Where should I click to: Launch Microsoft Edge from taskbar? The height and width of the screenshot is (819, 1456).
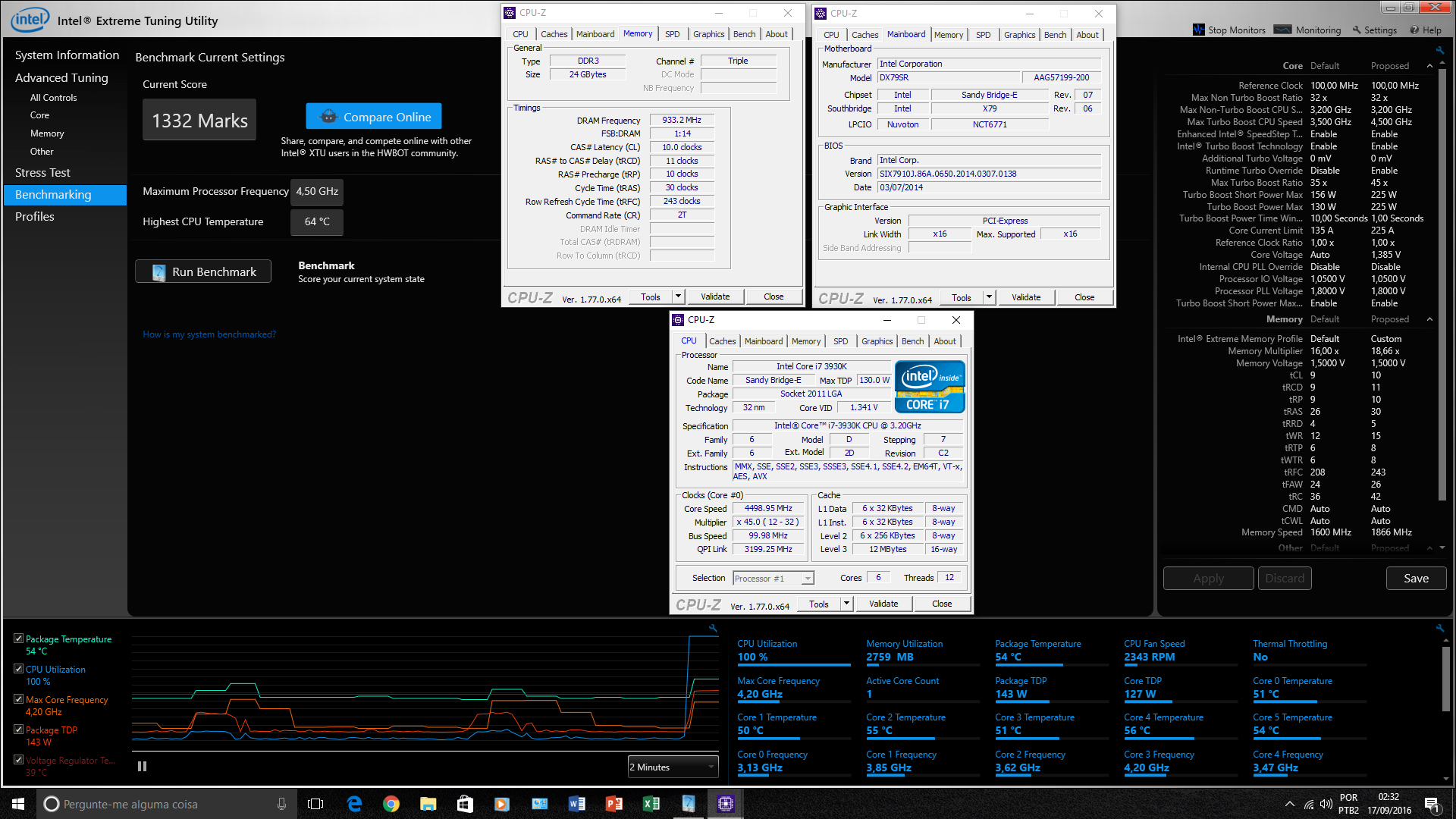click(x=354, y=804)
